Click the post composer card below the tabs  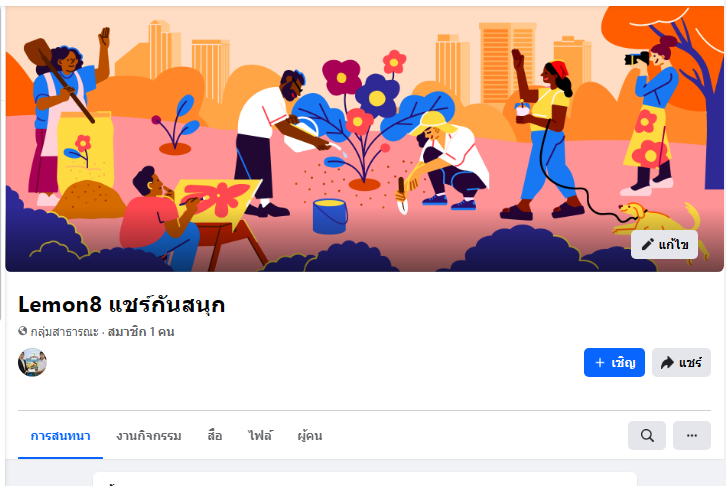click(x=365, y=479)
